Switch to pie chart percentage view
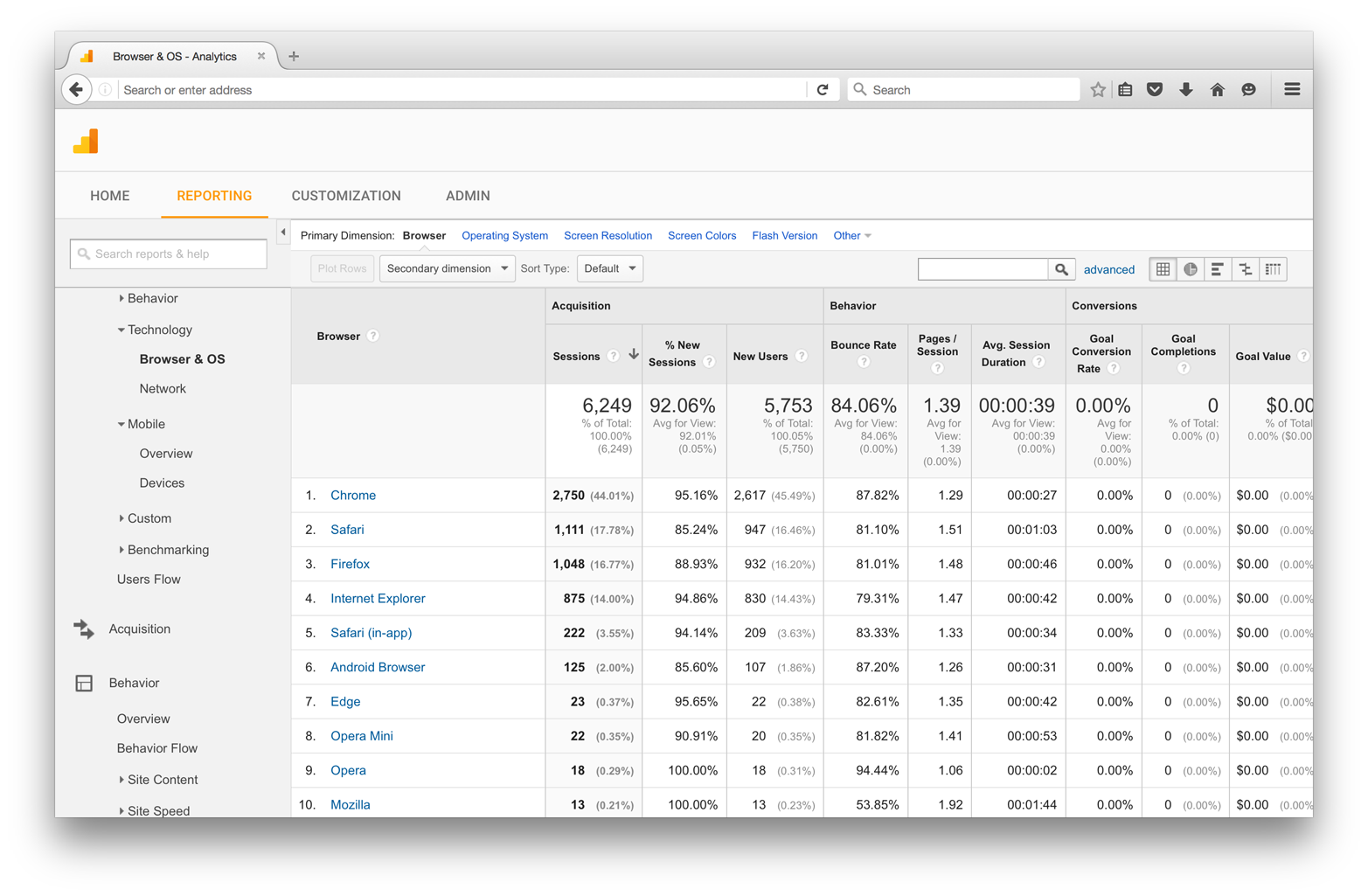 pyautogui.click(x=1191, y=269)
